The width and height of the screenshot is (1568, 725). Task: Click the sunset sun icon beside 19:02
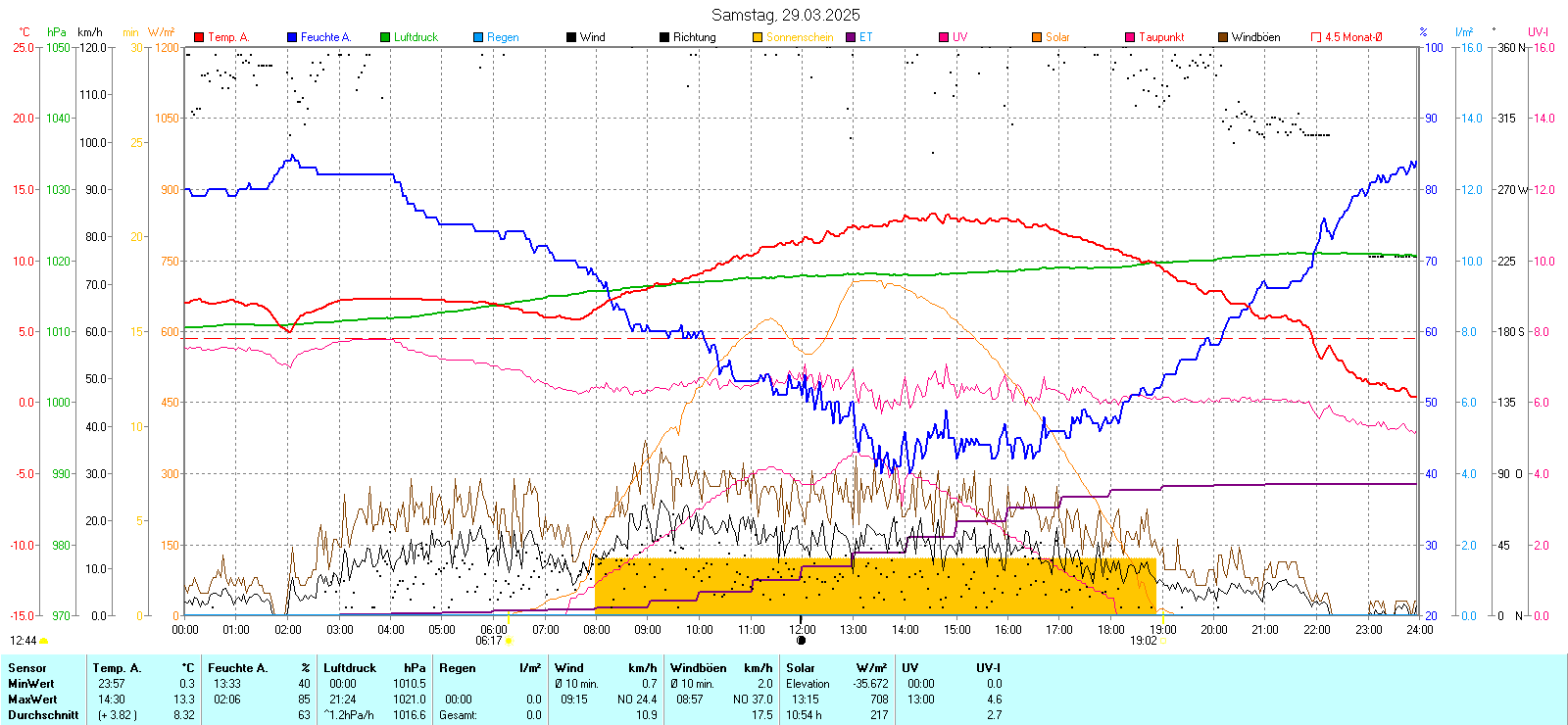(1163, 641)
